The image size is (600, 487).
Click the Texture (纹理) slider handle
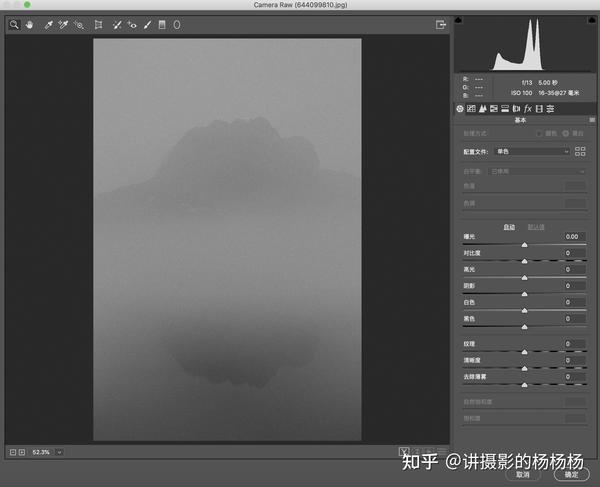pyautogui.click(x=525, y=352)
